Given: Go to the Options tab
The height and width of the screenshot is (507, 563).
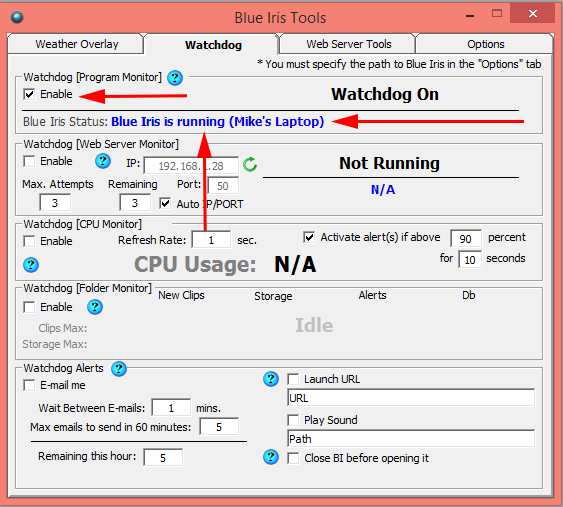Looking at the screenshot, I should click(x=485, y=44).
